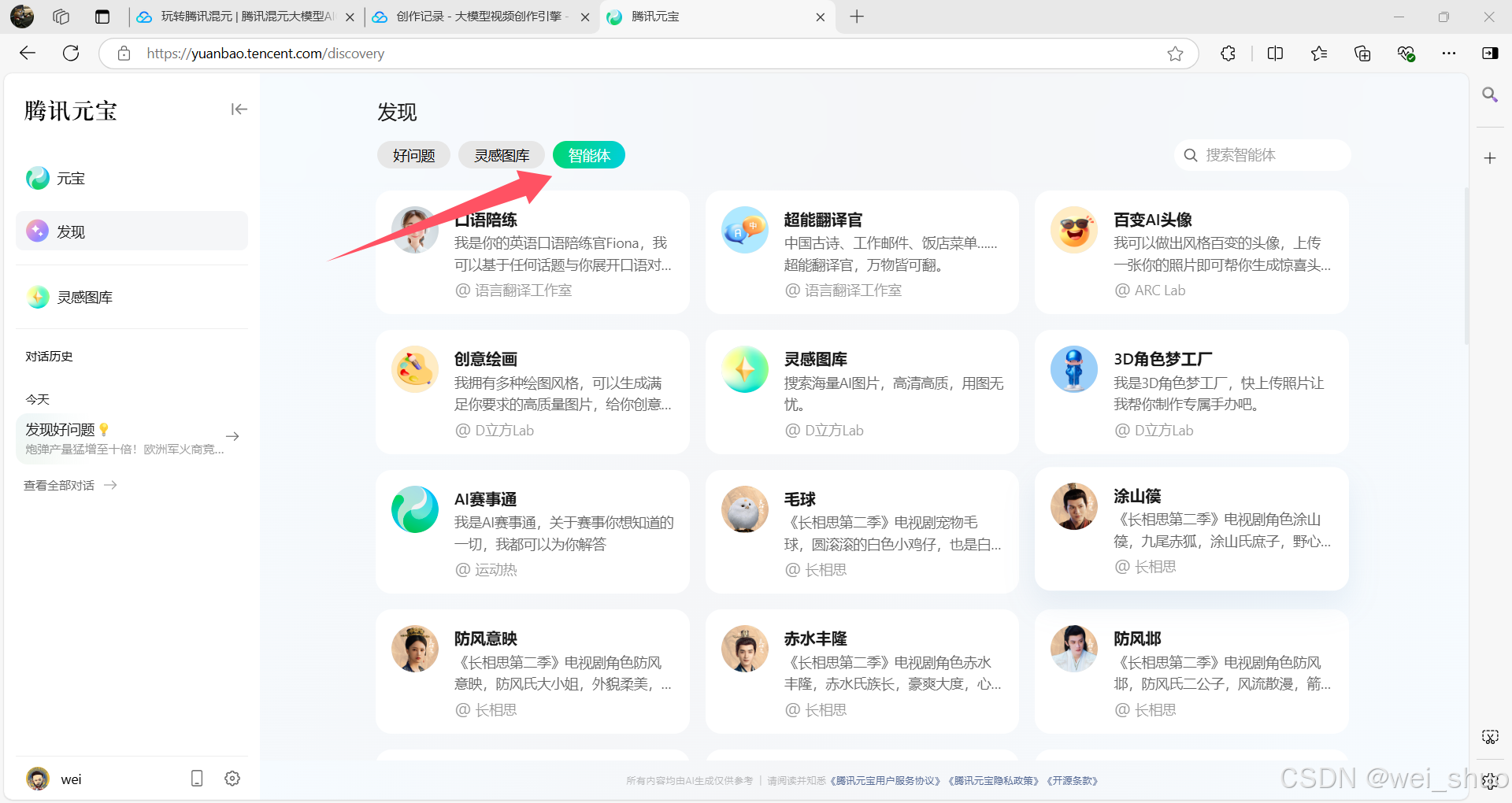Click the 超能翻译官 translator icon
The height and width of the screenshot is (803, 1512).
coord(744,230)
